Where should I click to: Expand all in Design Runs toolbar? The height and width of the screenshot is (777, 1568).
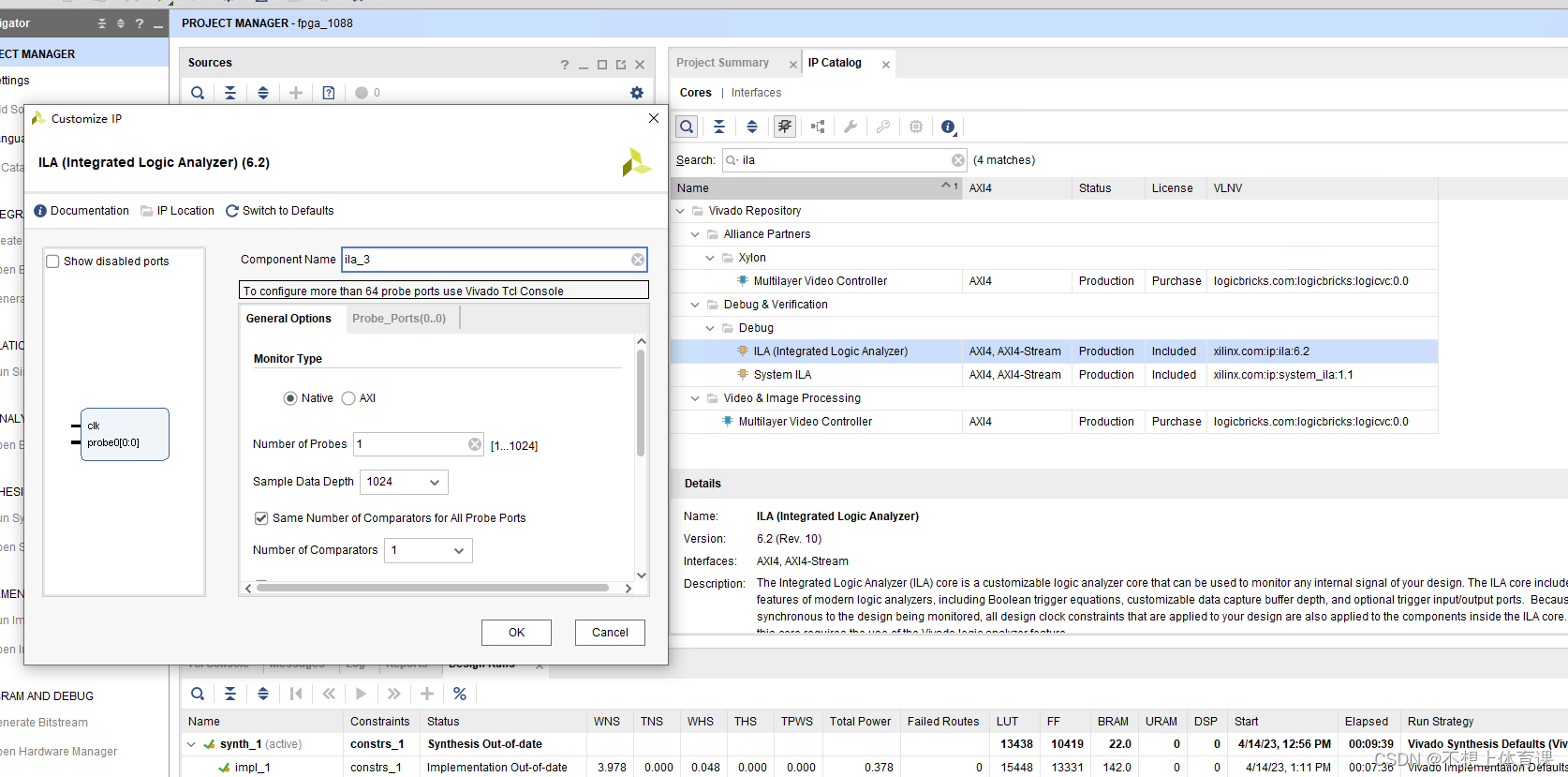point(263,694)
